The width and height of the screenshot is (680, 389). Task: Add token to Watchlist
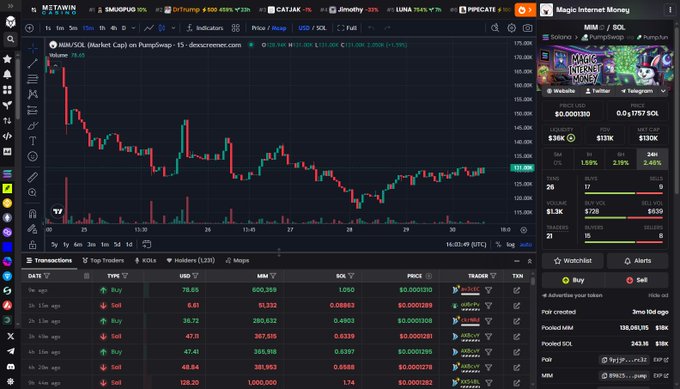coord(572,261)
